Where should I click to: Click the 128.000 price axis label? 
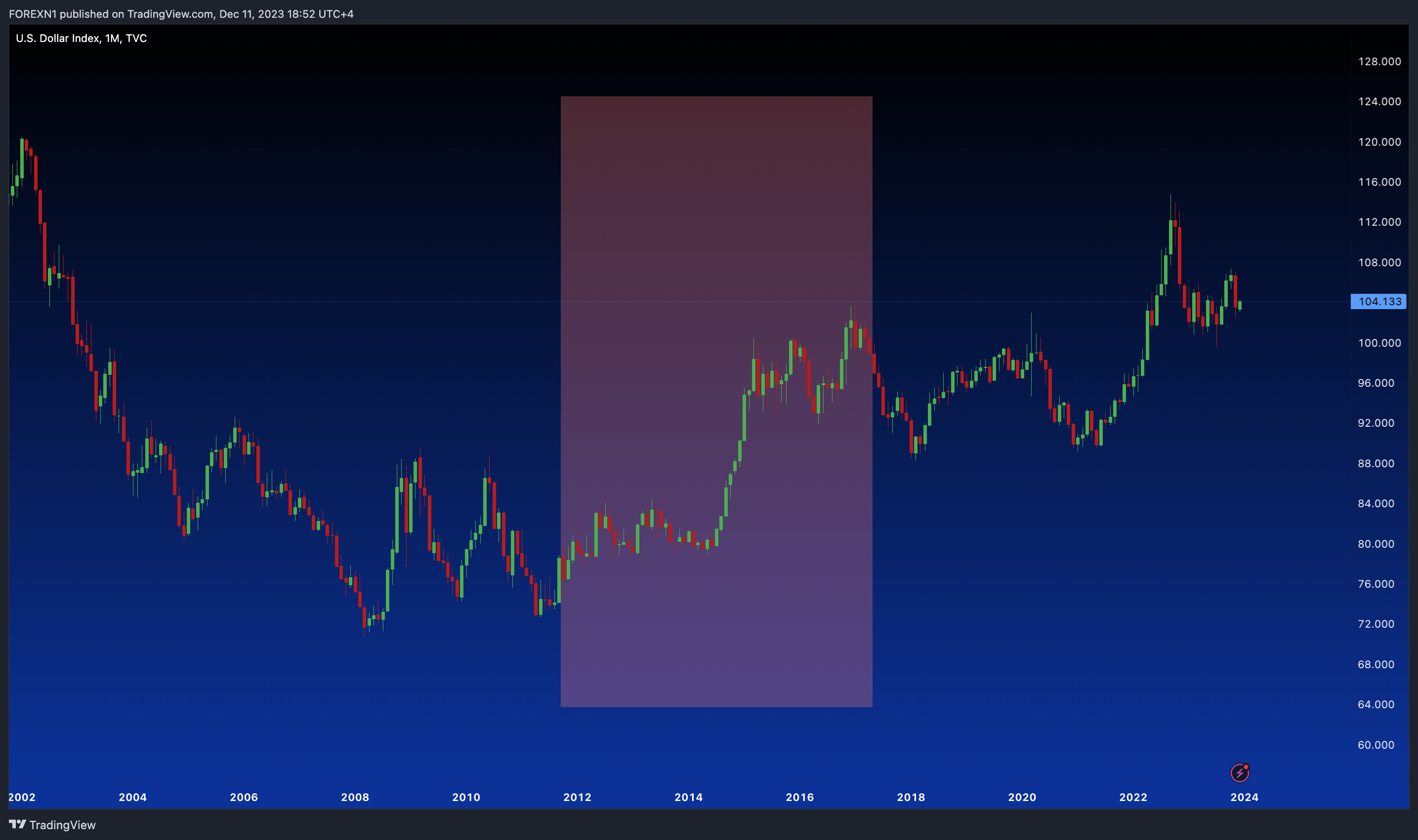pos(1379,61)
